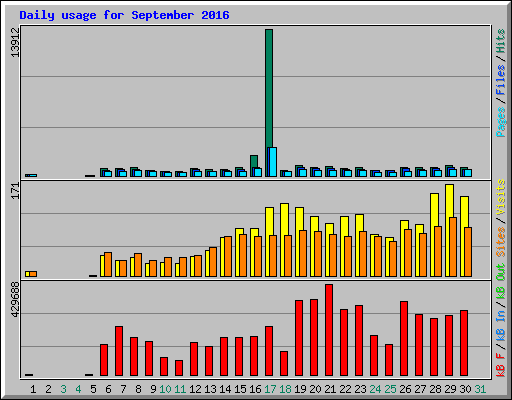Click the 13912 hits axis value
The height and width of the screenshot is (400, 512).
15,42
